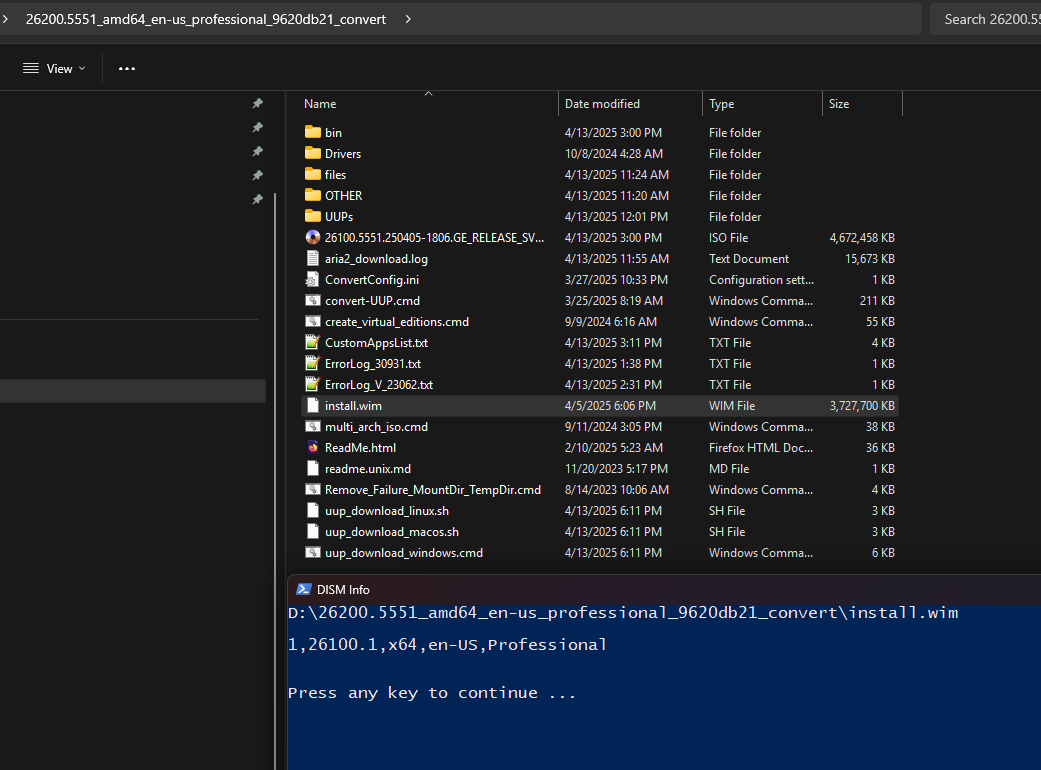Click 4/5/2025 6:06 PM date cell
The height and width of the screenshot is (770, 1041).
click(610, 406)
